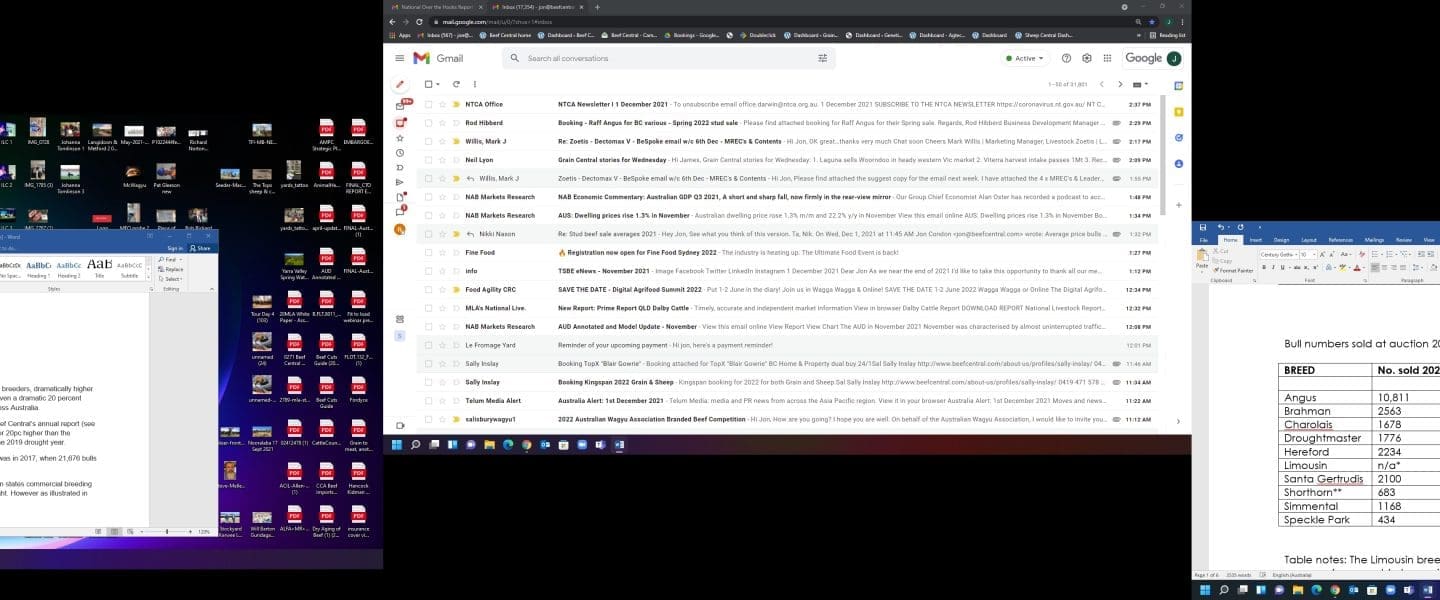Open Gmail more options three-dot menu
Viewport: 1440px width, 600px height.
474,84
